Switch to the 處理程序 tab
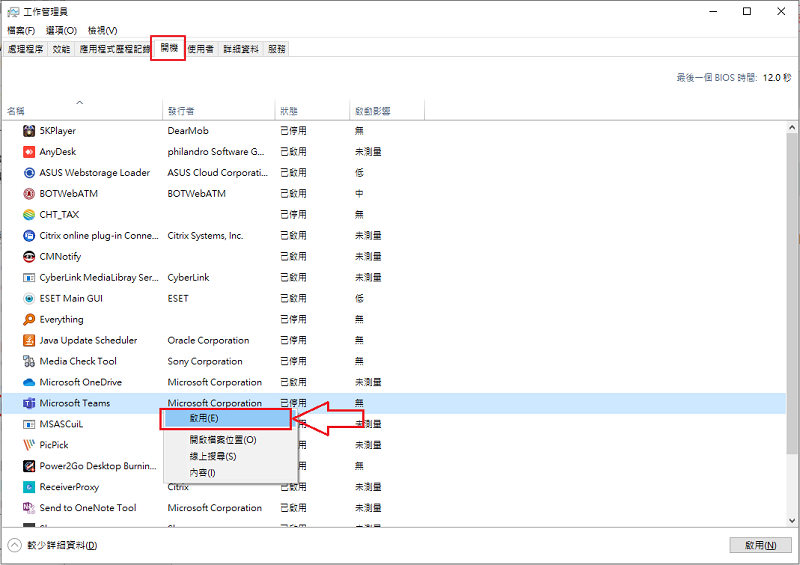This screenshot has height=565, width=800. point(26,49)
